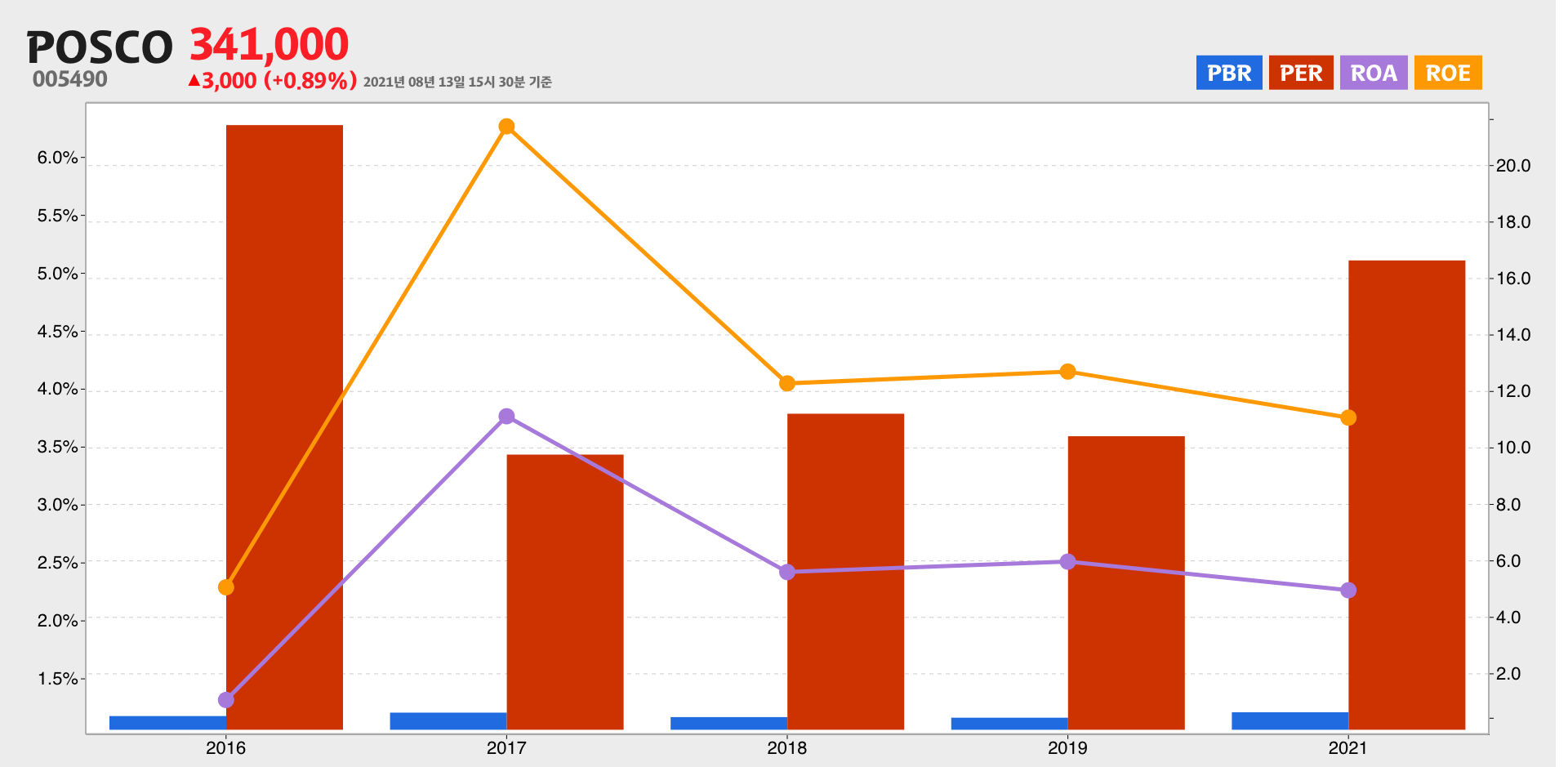The width and height of the screenshot is (1568, 767).
Task: Click the 2017 orange ROE peak point
Action: [506, 127]
